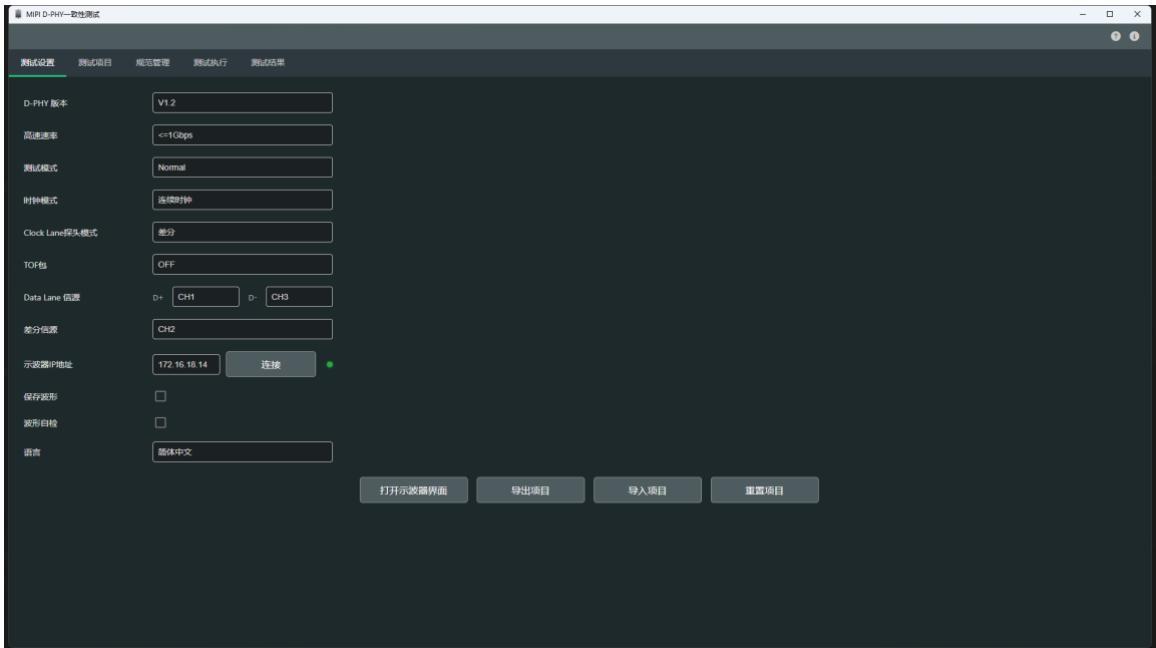The width and height of the screenshot is (1156, 648).
Task: Click the TOF包 label
Action: click(x=35, y=265)
